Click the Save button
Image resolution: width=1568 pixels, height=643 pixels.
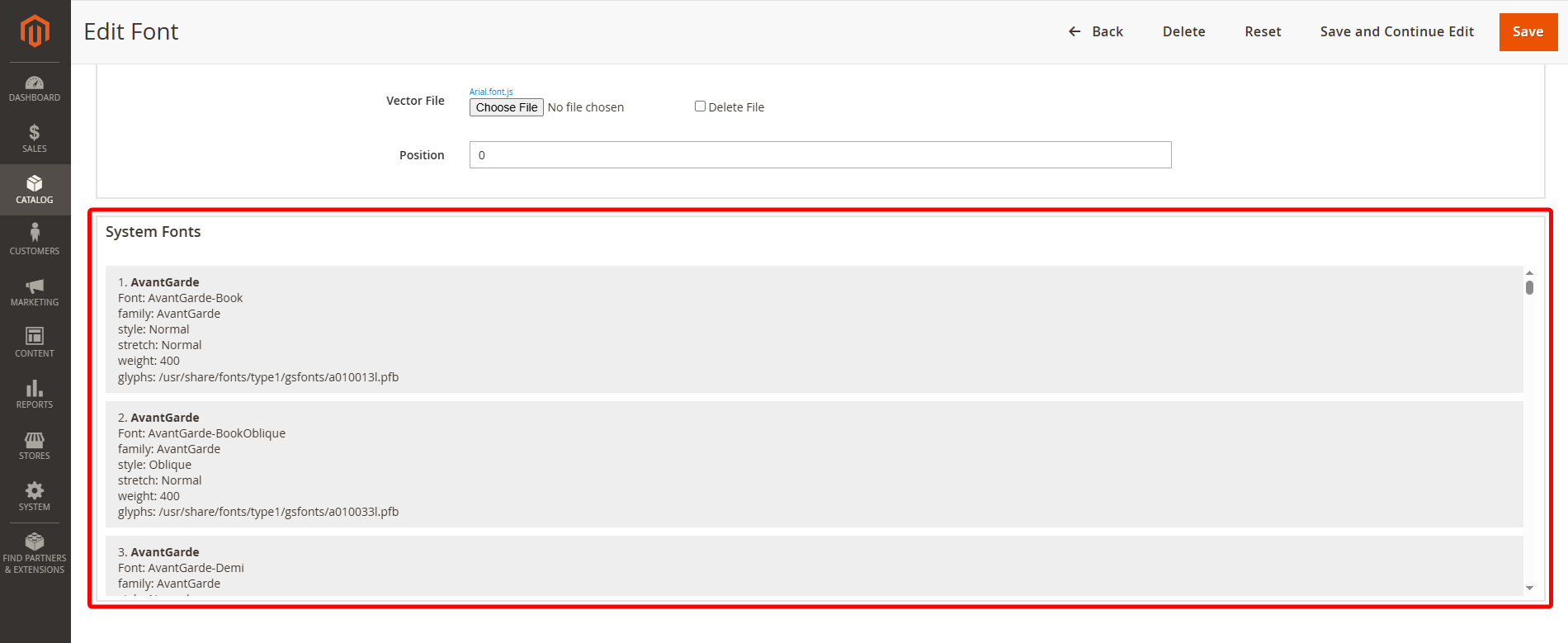(1528, 31)
